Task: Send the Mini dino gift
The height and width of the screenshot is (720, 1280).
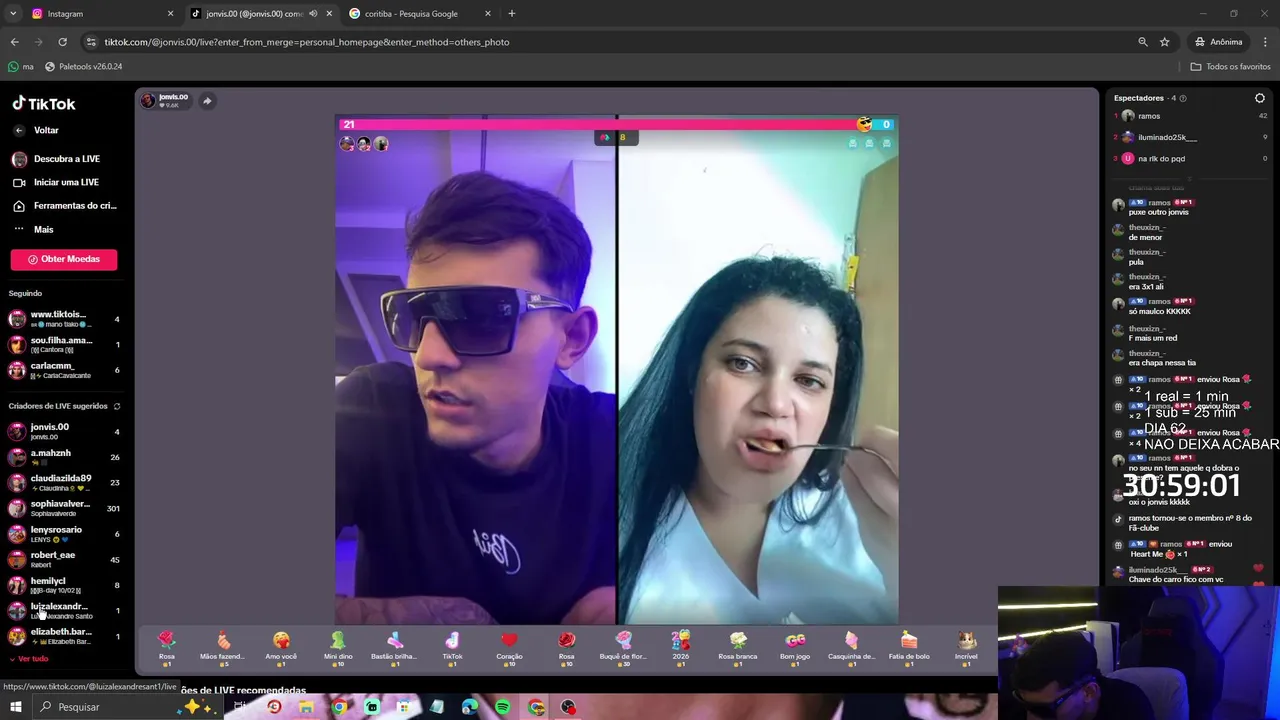Action: (x=338, y=648)
